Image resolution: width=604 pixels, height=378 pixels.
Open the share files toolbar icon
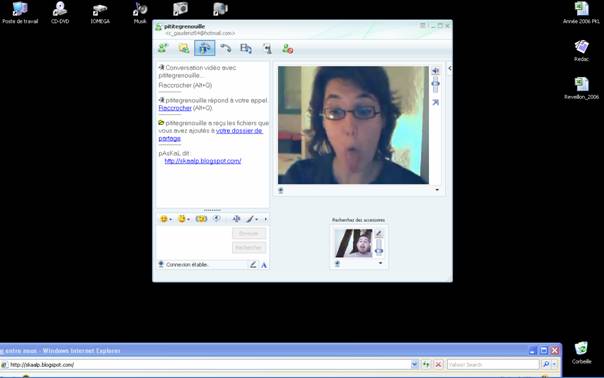[x=184, y=49]
